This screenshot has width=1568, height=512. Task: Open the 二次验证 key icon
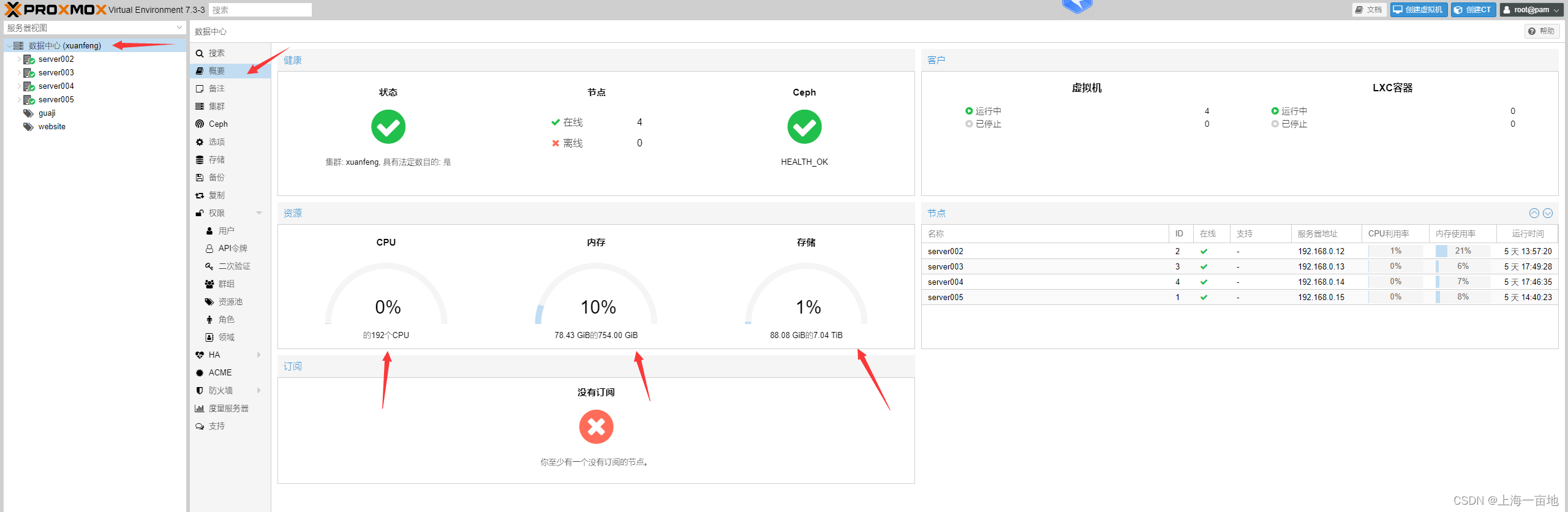pos(209,266)
